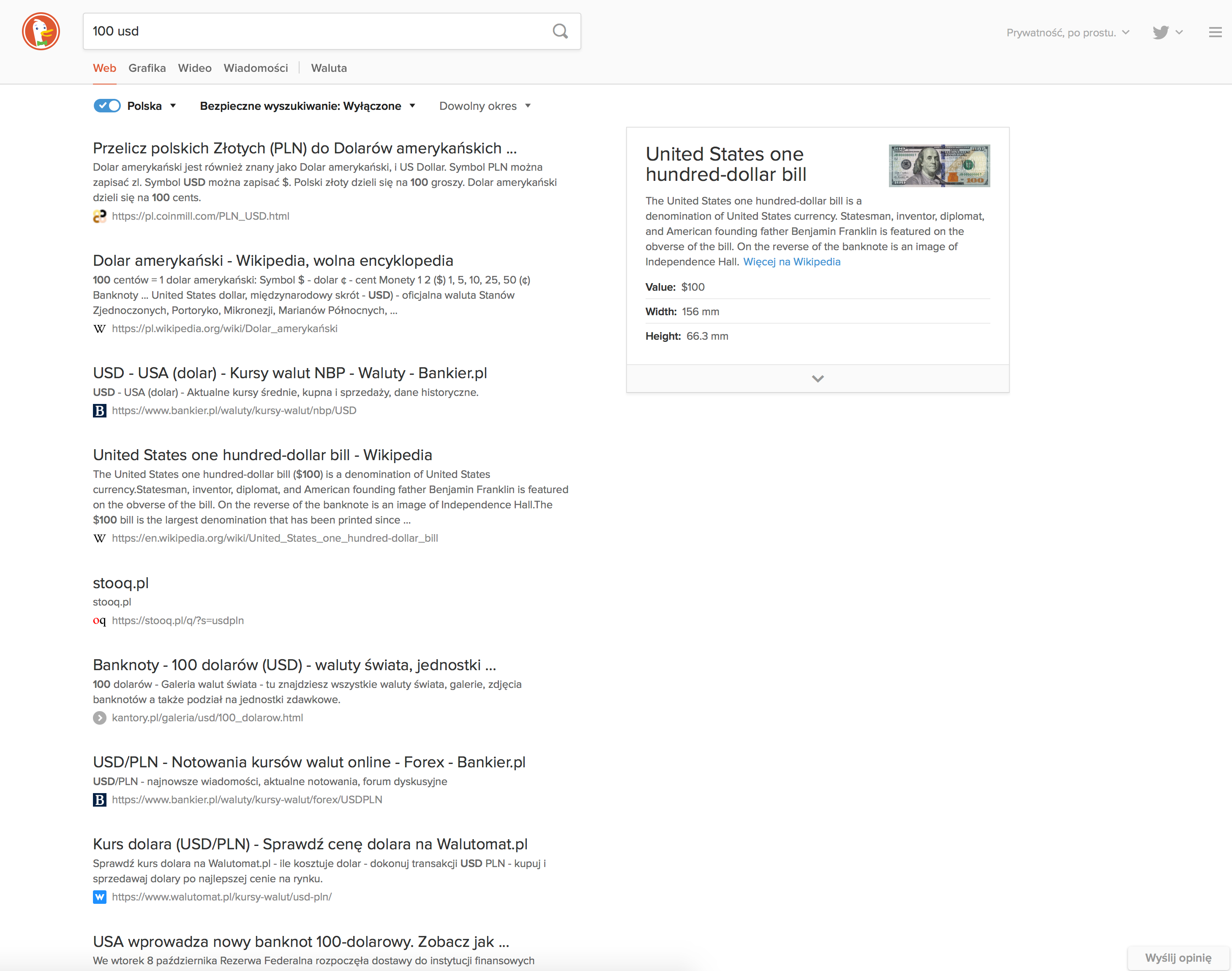Click the Height: 66.3 mm row
1232x971 pixels.
(x=818, y=336)
